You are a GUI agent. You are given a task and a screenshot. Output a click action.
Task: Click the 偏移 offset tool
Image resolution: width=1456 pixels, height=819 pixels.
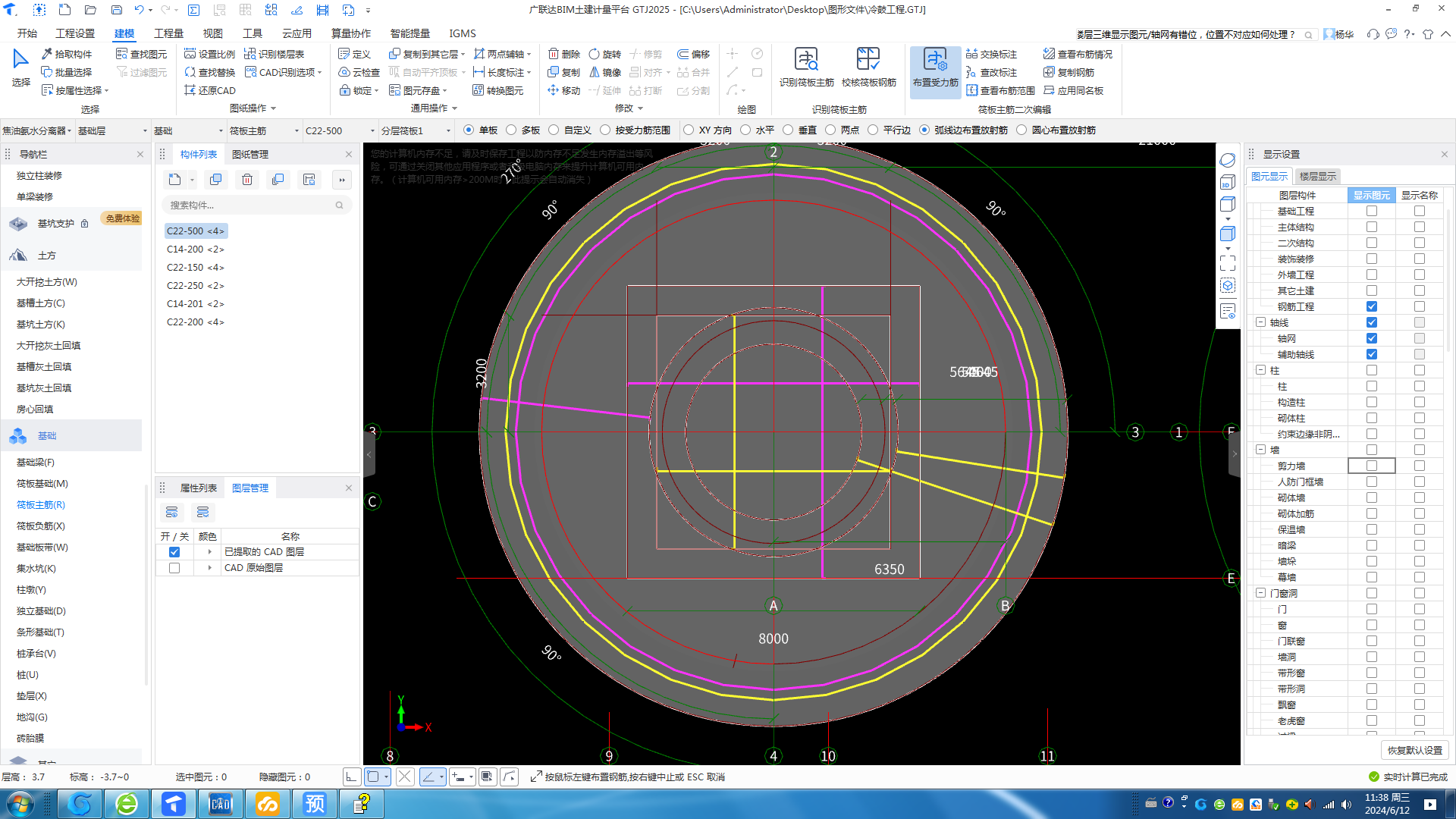click(x=694, y=54)
